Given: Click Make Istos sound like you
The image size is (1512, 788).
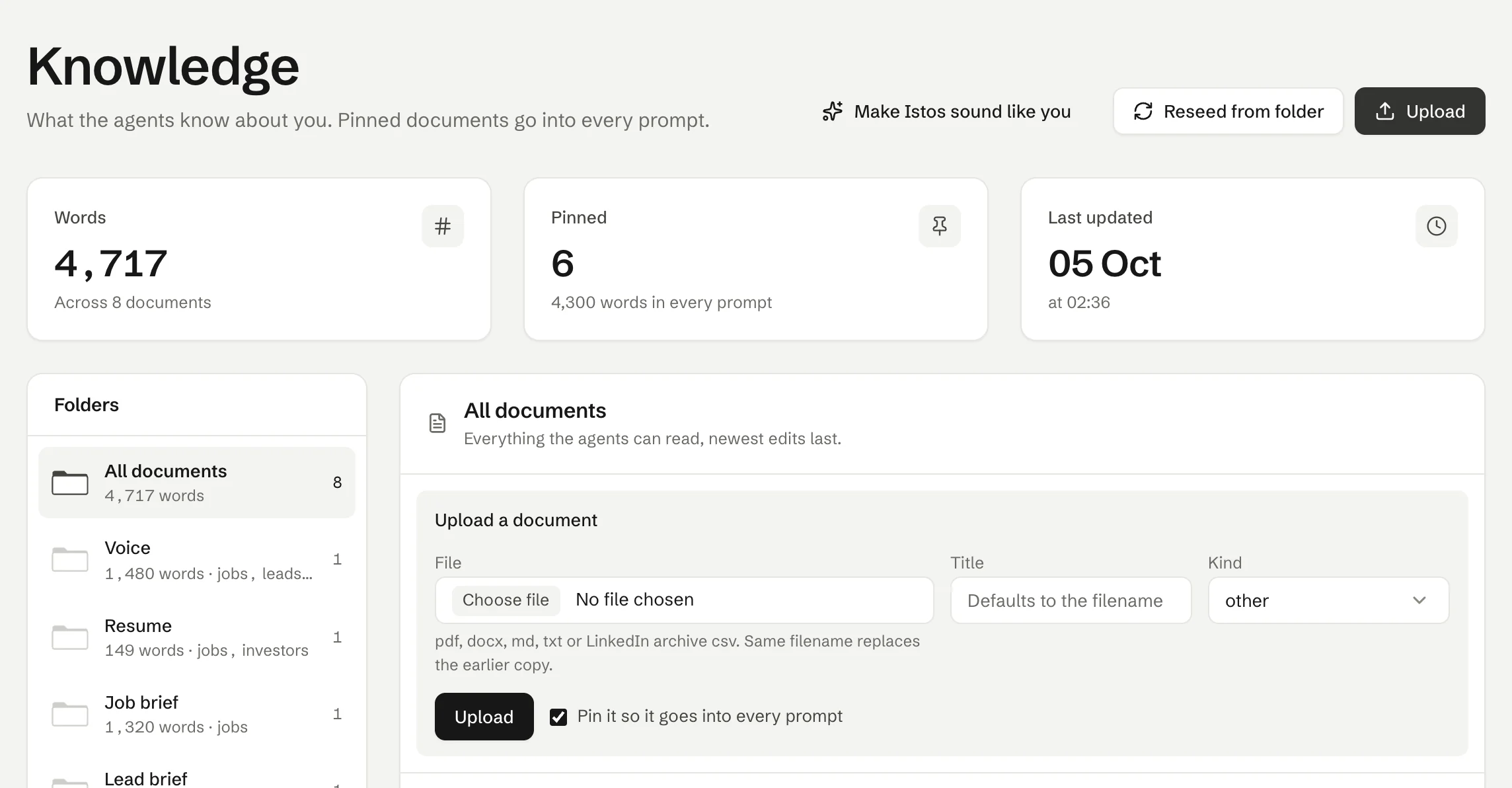Looking at the screenshot, I should point(946,111).
